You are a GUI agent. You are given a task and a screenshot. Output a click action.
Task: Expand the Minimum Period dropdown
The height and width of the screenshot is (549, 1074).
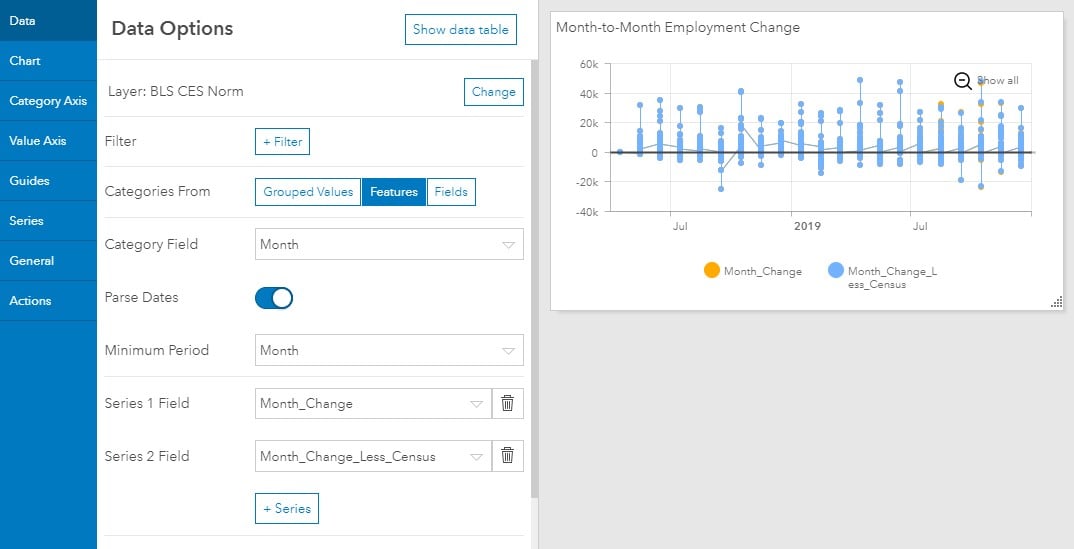(x=389, y=350)
